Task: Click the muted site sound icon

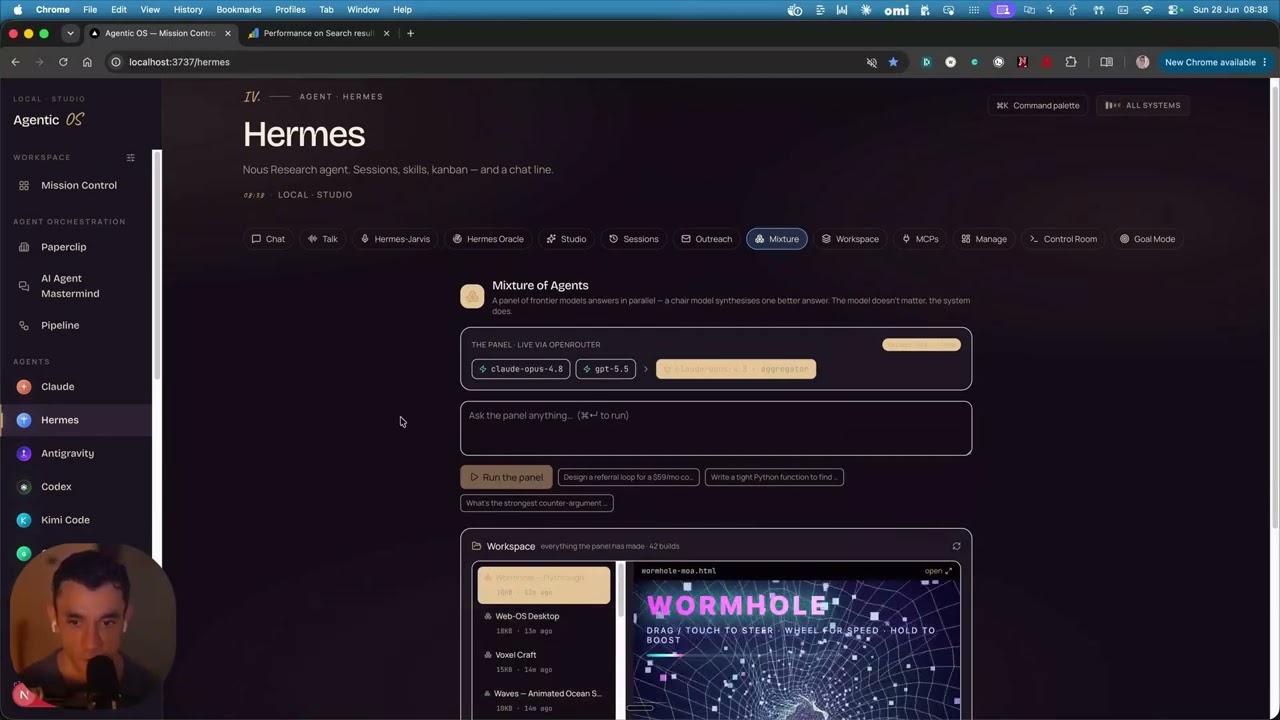Action: click(x=871, y=62)
